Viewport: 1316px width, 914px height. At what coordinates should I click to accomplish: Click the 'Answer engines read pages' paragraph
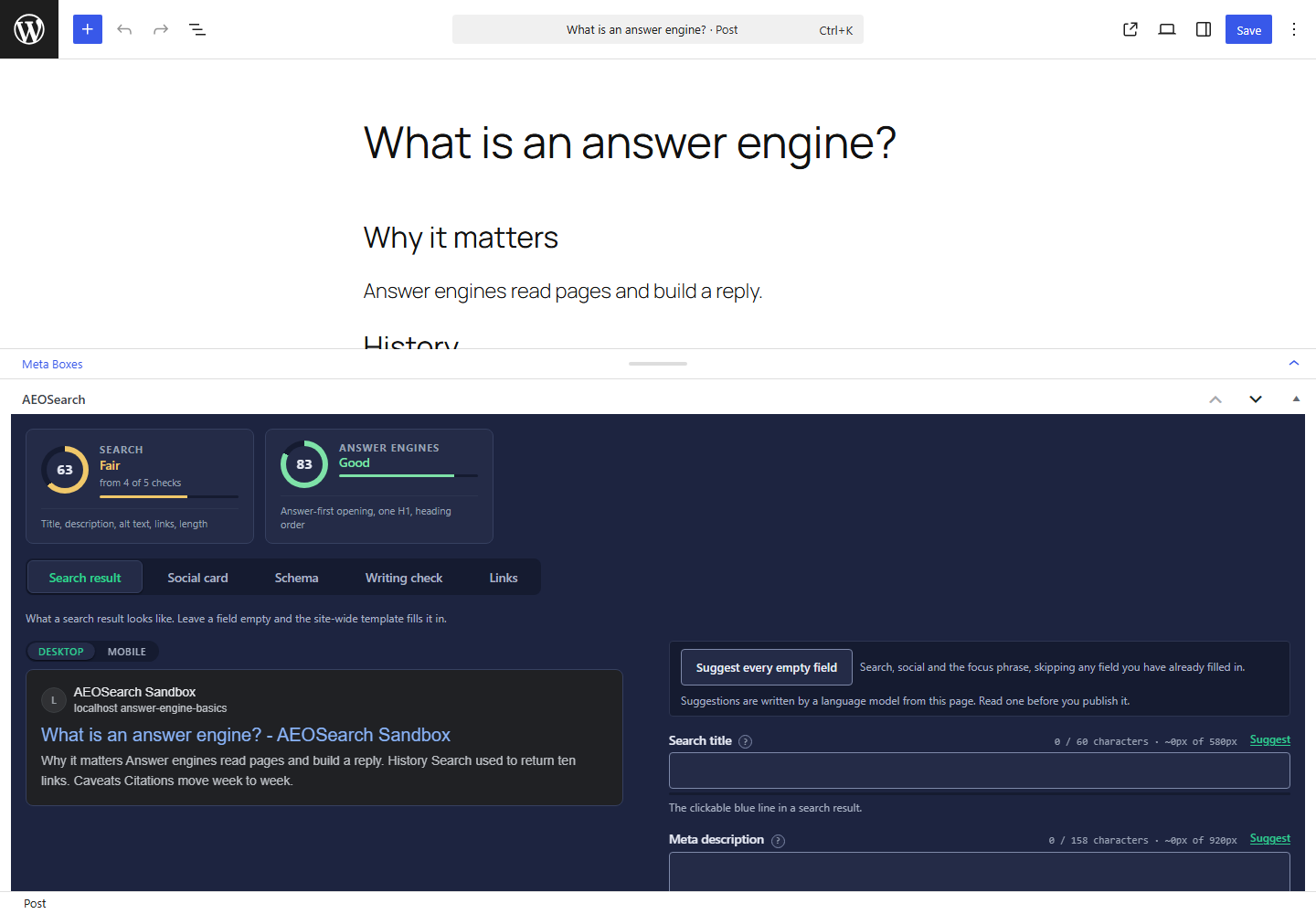coord(563,291)
